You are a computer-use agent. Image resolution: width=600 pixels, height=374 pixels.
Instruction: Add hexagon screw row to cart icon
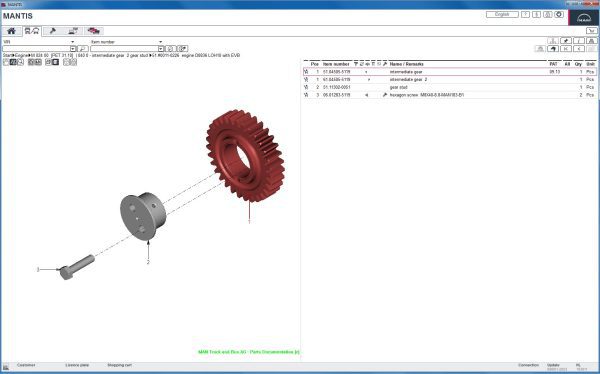pyautogui.click(x=306, y=95)
